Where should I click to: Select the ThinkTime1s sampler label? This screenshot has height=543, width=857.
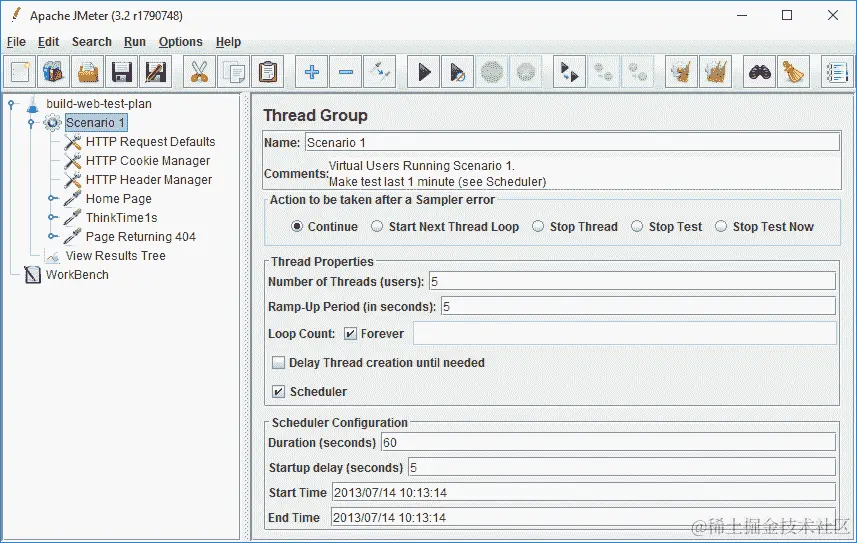(121, 218)
